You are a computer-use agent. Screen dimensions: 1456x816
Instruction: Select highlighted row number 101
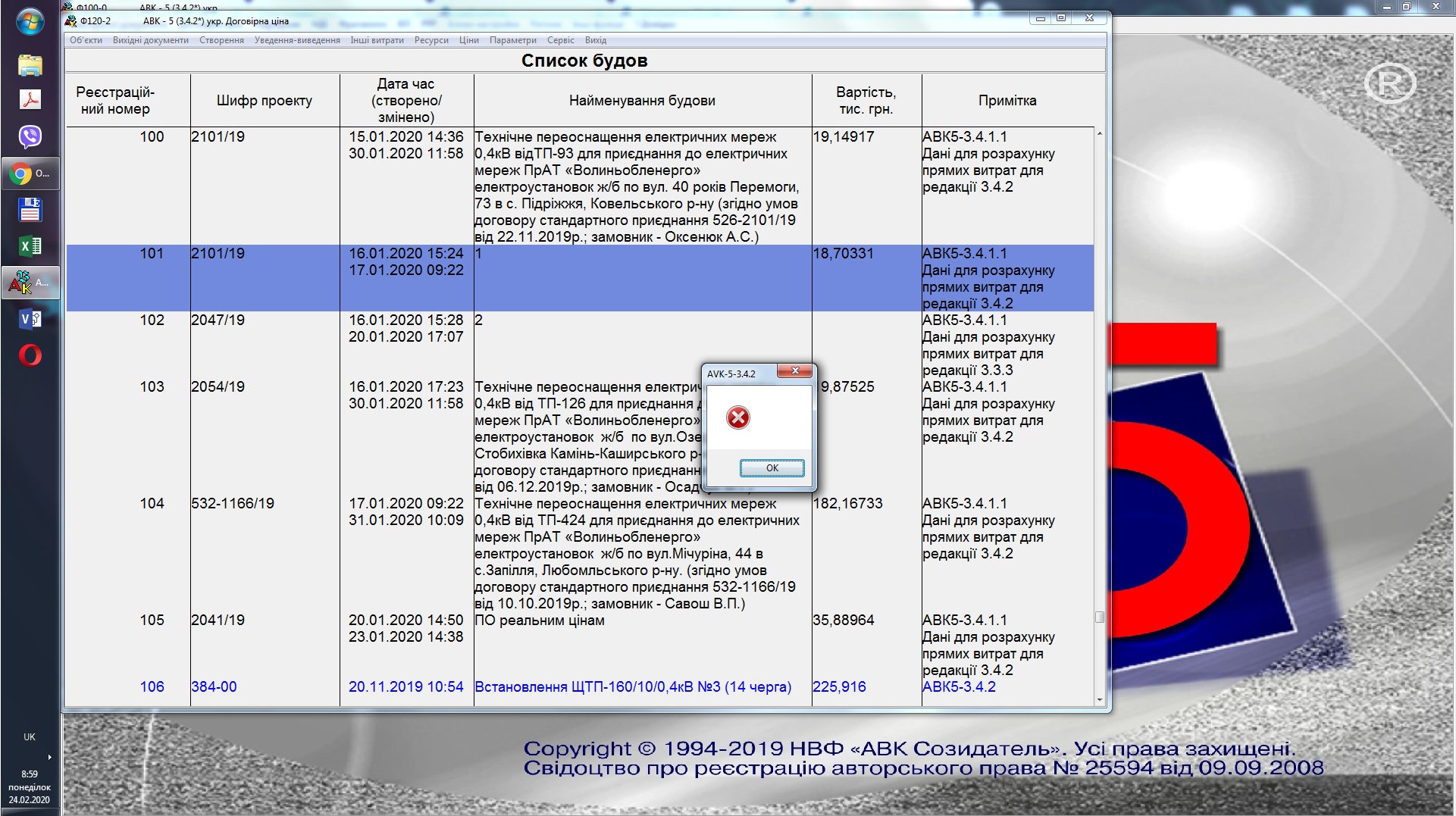[x=580, y=278]
